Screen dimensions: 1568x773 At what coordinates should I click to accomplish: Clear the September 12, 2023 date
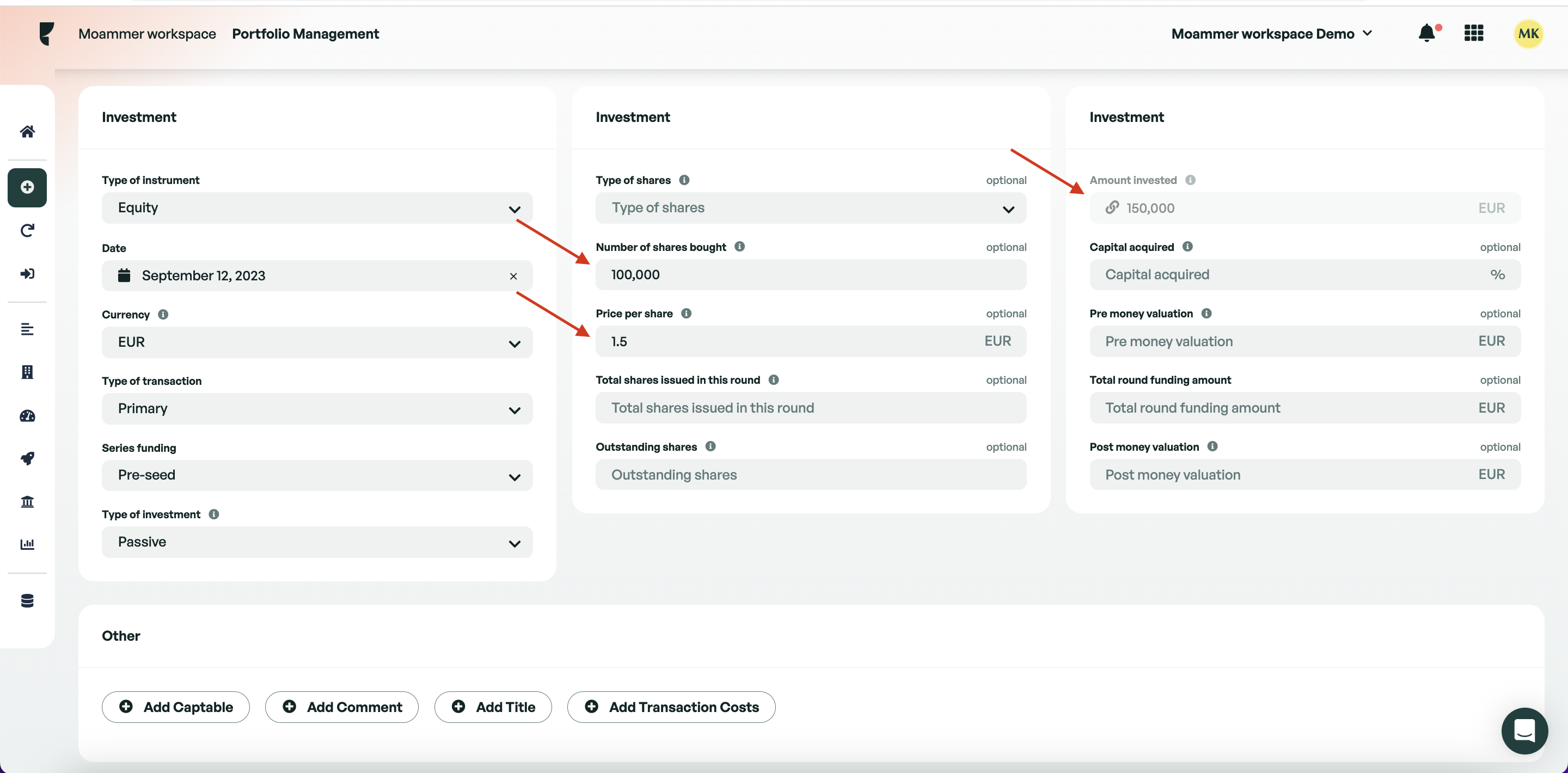pos(514,277)
